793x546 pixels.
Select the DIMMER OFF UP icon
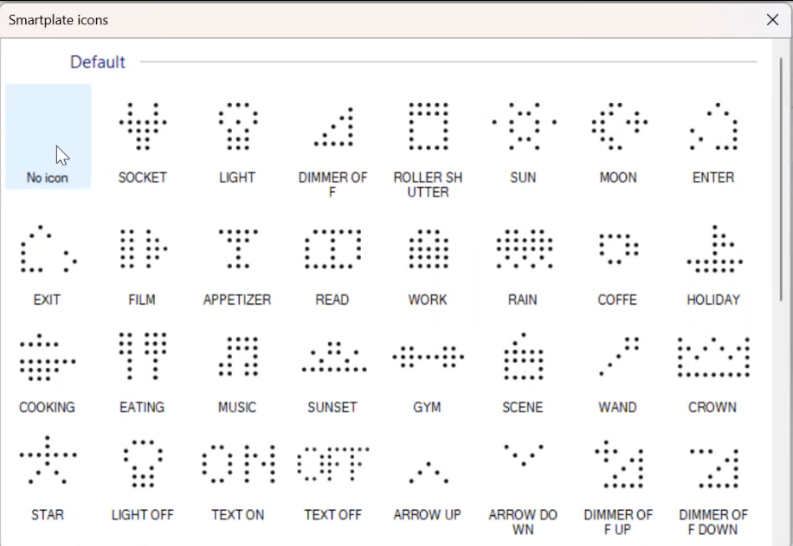pyautogui.click(x=619, y=464)
